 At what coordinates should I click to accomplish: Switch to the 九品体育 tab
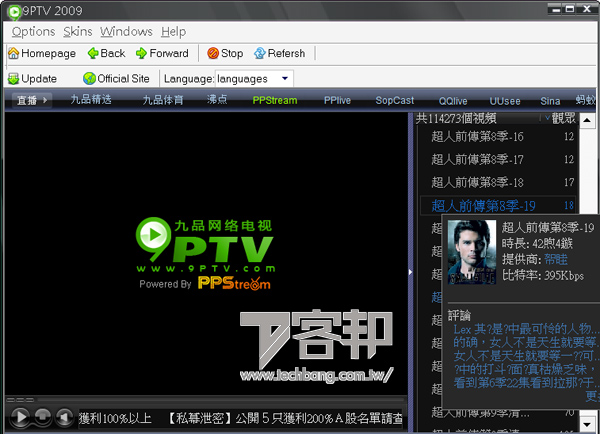point(163,100)
